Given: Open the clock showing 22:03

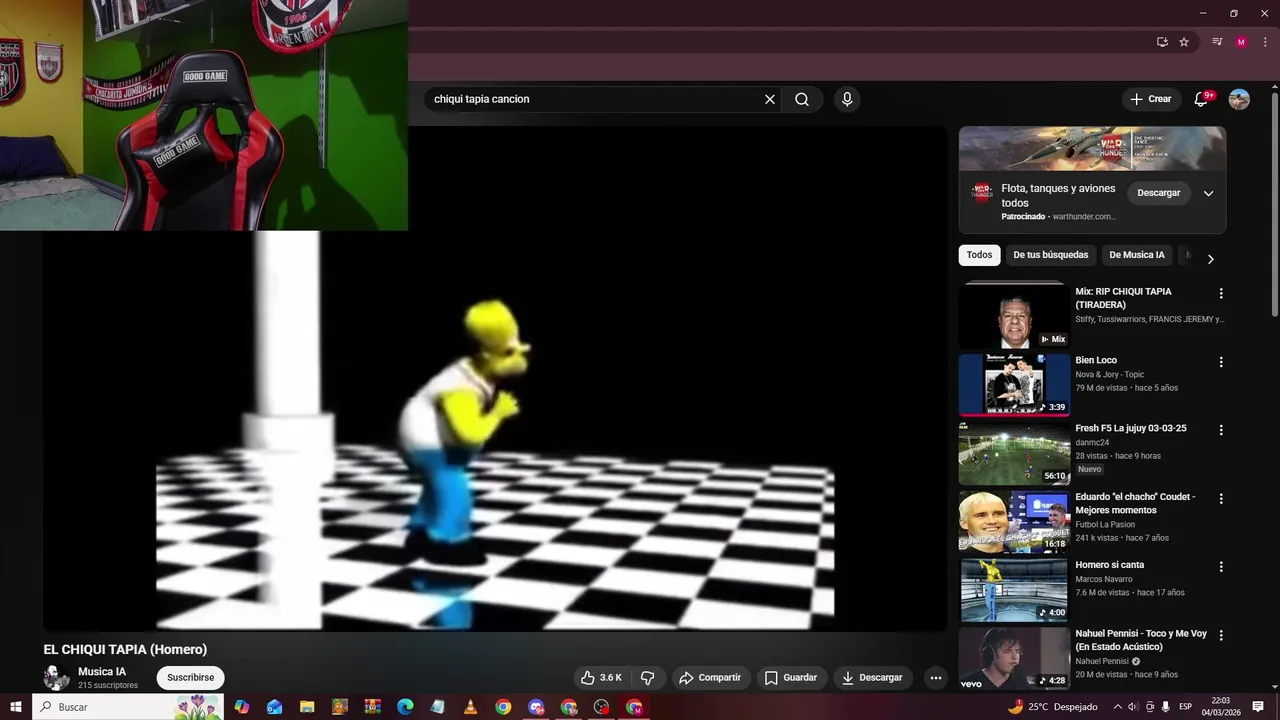Looking at the screenshot, I should [x=1221, y=707].
